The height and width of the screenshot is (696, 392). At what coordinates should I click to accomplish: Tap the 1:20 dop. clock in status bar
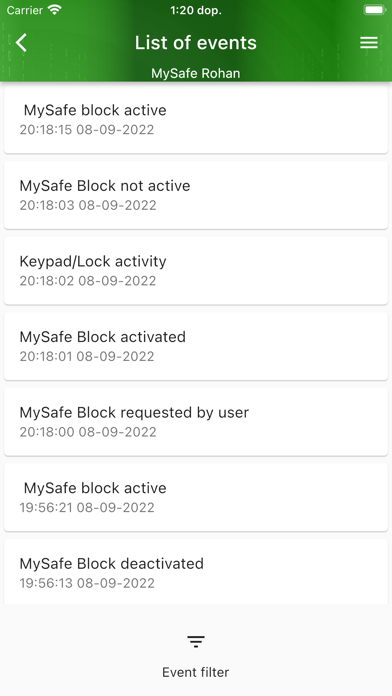(x=196, y=10)
